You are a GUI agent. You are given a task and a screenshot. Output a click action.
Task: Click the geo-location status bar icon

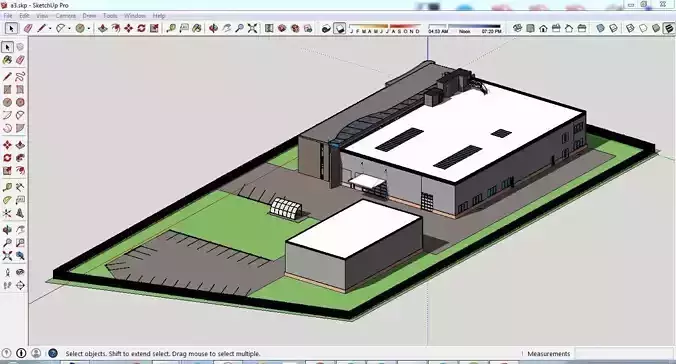point(6,353)
